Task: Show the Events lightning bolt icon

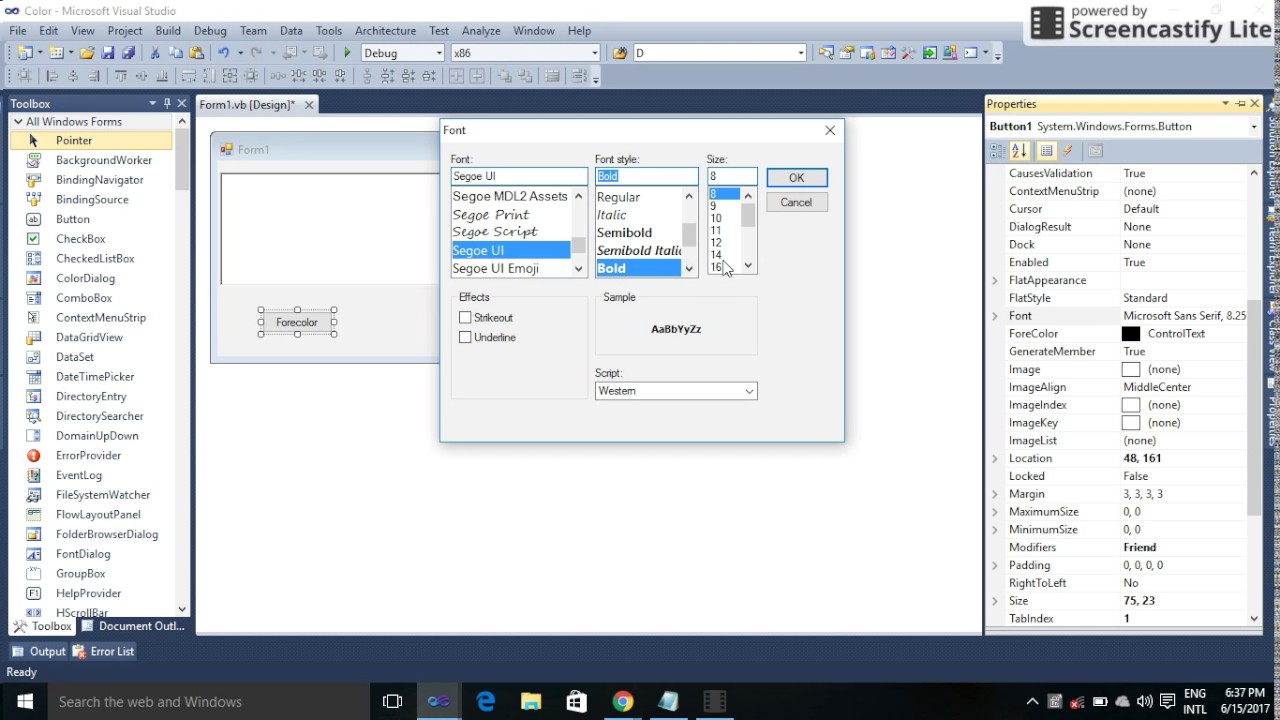Action: 1068,151
